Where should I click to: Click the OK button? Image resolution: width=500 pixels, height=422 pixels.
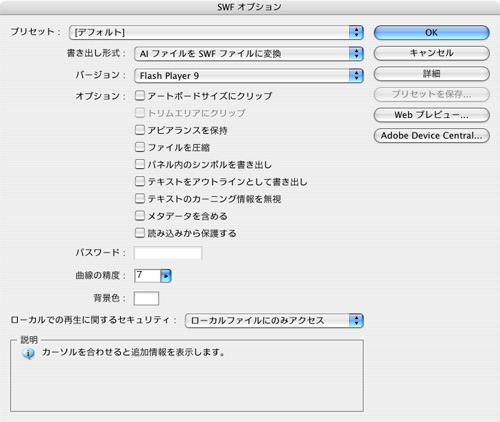432,33
